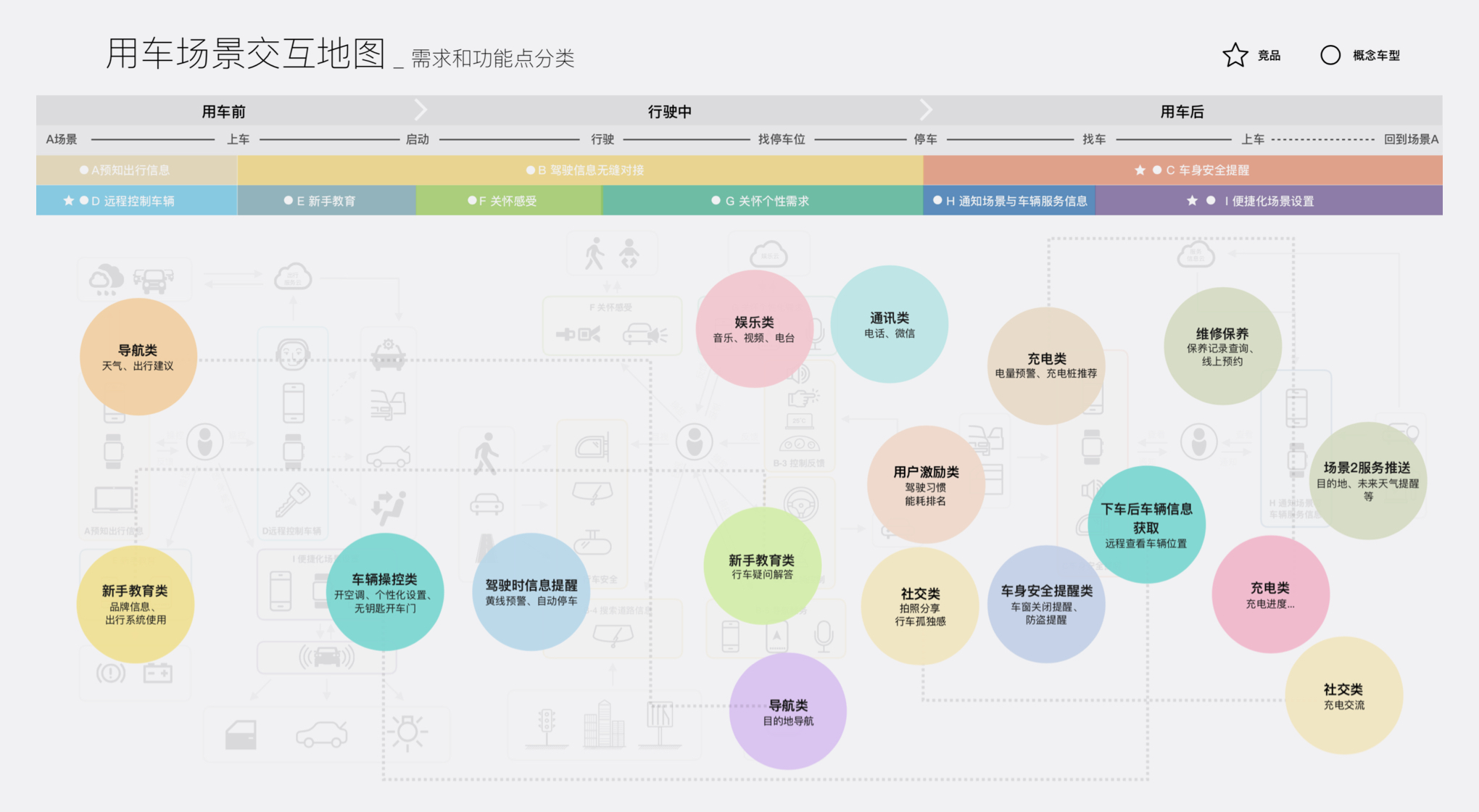
Task: Click the green 新手教育类 行车疑问解答 bubble
Action: [x=762, y=565]
